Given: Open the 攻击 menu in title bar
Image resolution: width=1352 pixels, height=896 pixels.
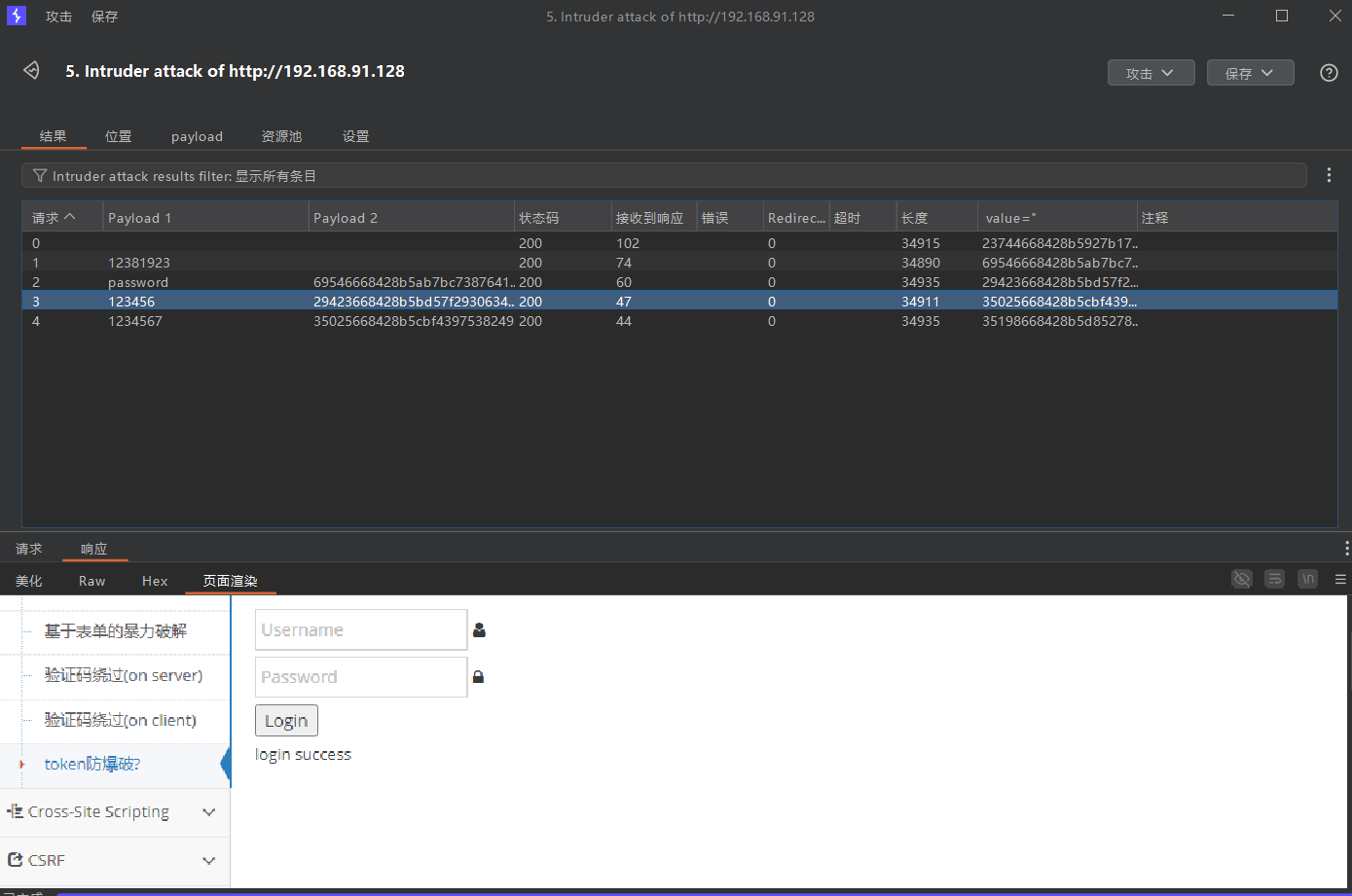Looking at the screenshot, I should [x=58, y=17].
